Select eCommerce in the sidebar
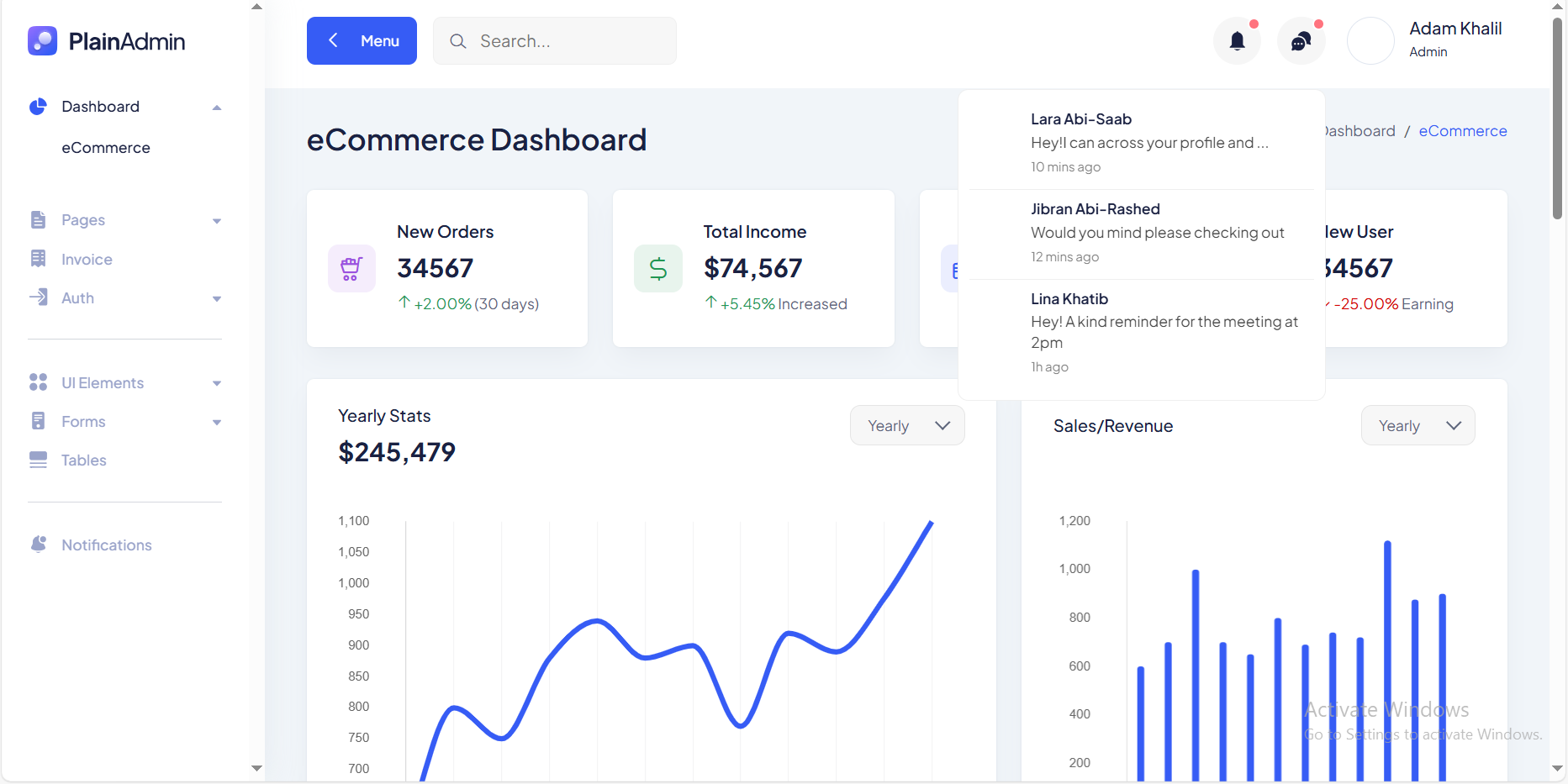 (106, 148)
